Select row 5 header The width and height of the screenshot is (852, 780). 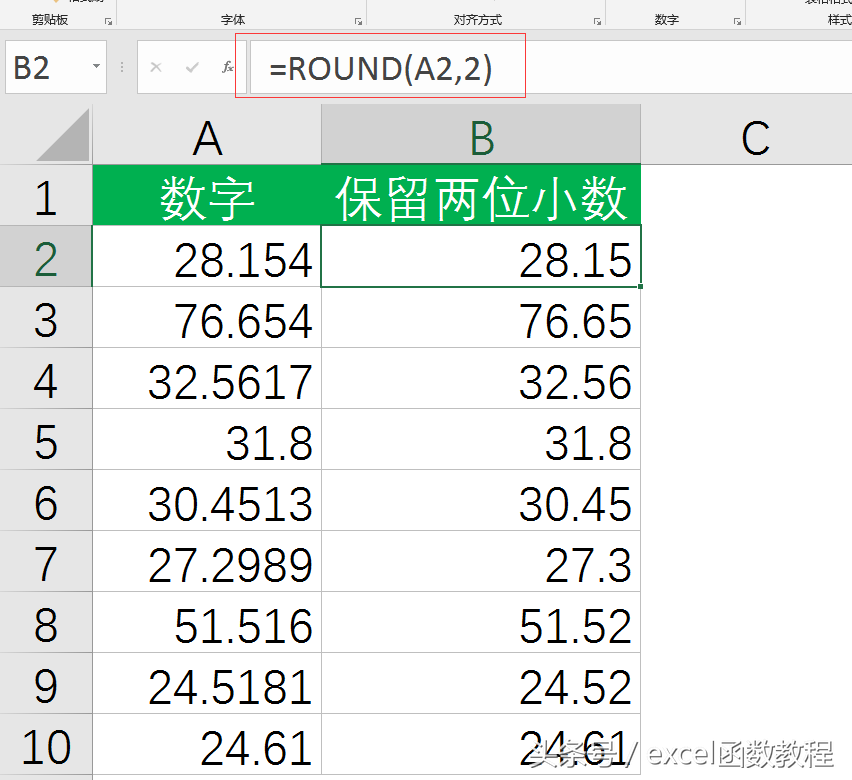(46, 439)
